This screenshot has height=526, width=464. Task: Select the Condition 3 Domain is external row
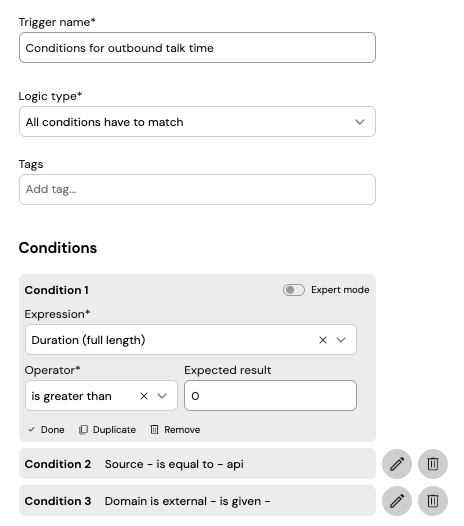[197, 501]
